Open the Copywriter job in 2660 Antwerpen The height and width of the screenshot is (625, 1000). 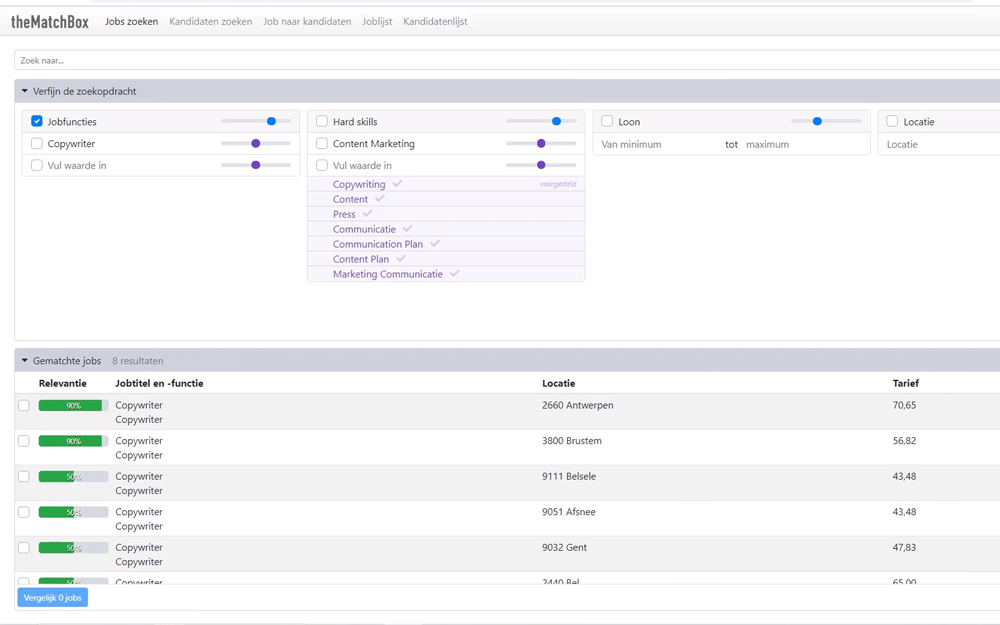click(138, 405)
